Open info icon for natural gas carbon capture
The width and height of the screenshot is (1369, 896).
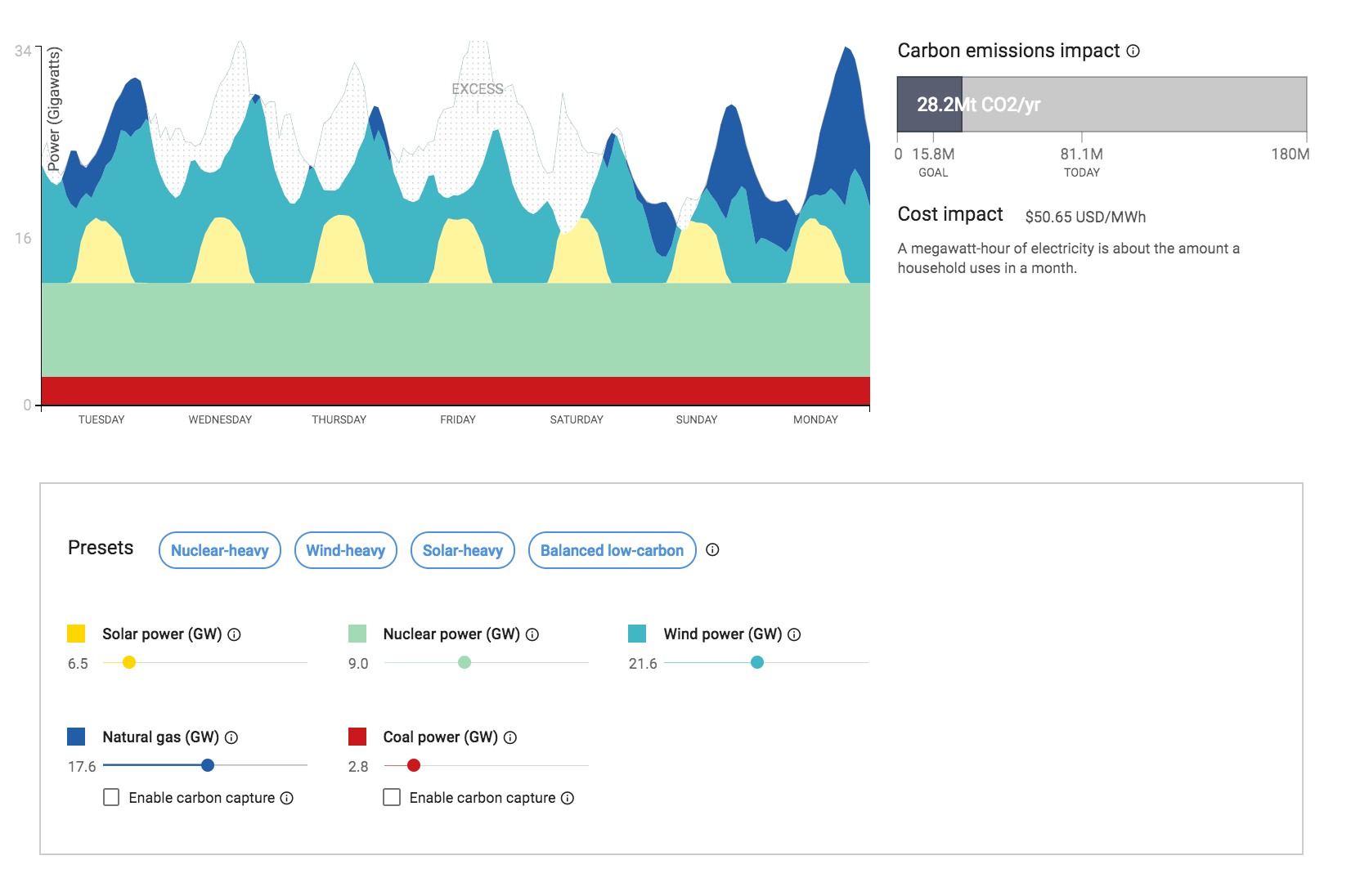[x=287, y=798]
